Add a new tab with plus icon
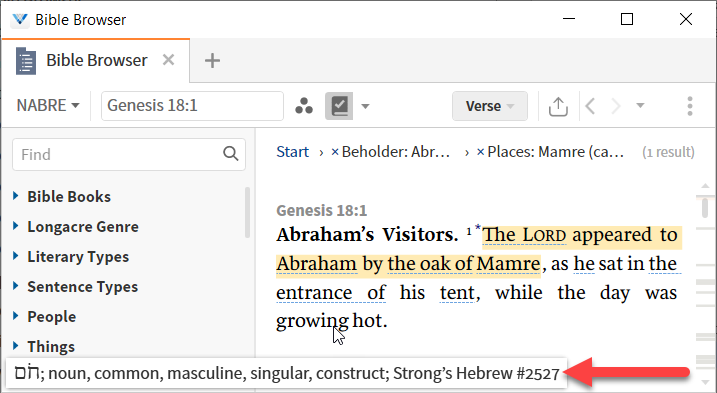717x393 pixels. pos(212,60)
